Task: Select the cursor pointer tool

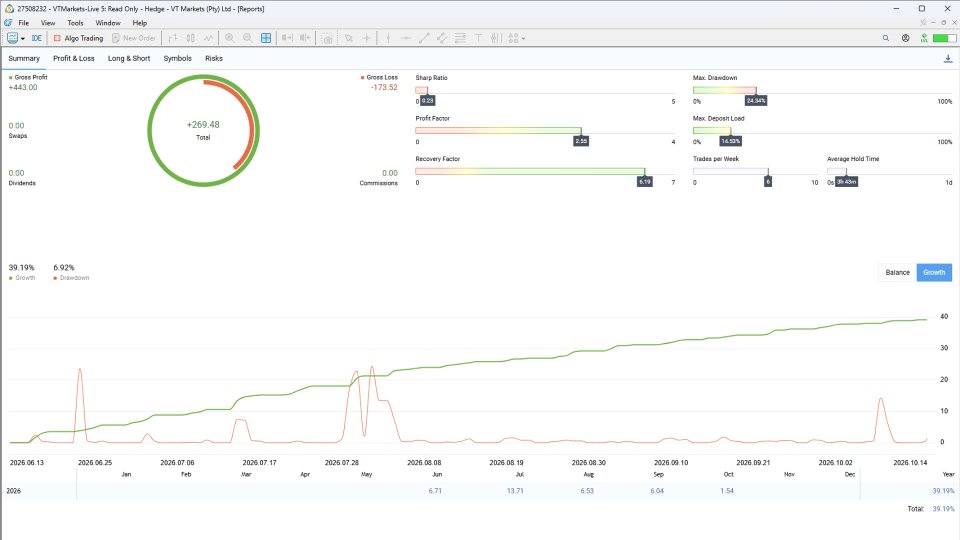Action: coord(348,38)
